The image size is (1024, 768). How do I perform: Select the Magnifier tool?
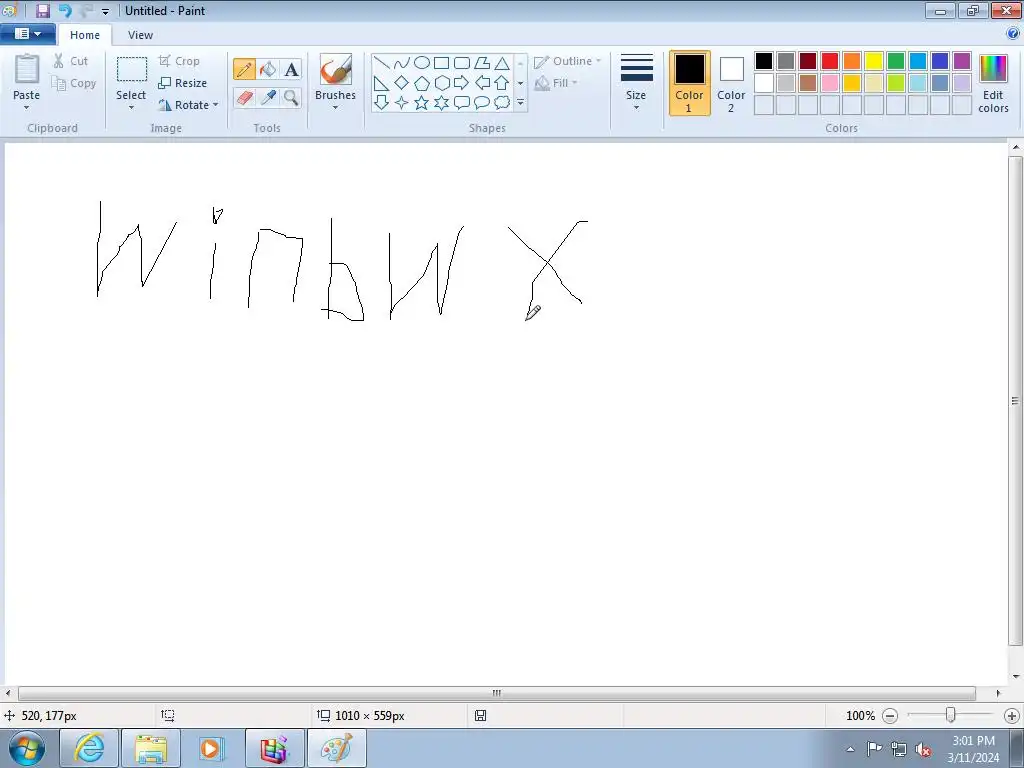pos(291,98)
